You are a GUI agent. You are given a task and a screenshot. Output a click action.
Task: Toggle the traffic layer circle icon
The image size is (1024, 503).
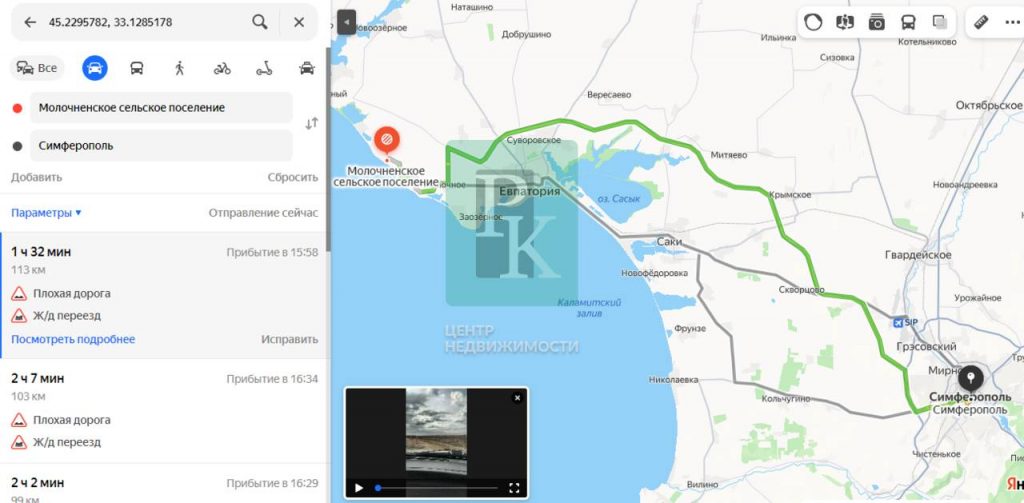813,23
